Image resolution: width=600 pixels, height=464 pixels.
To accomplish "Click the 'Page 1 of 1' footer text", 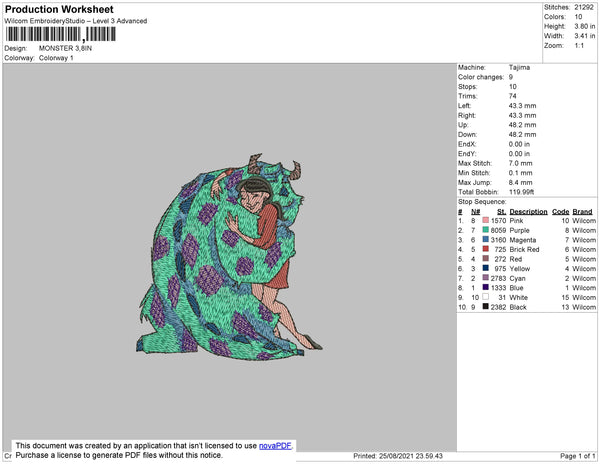I will 577,456.
